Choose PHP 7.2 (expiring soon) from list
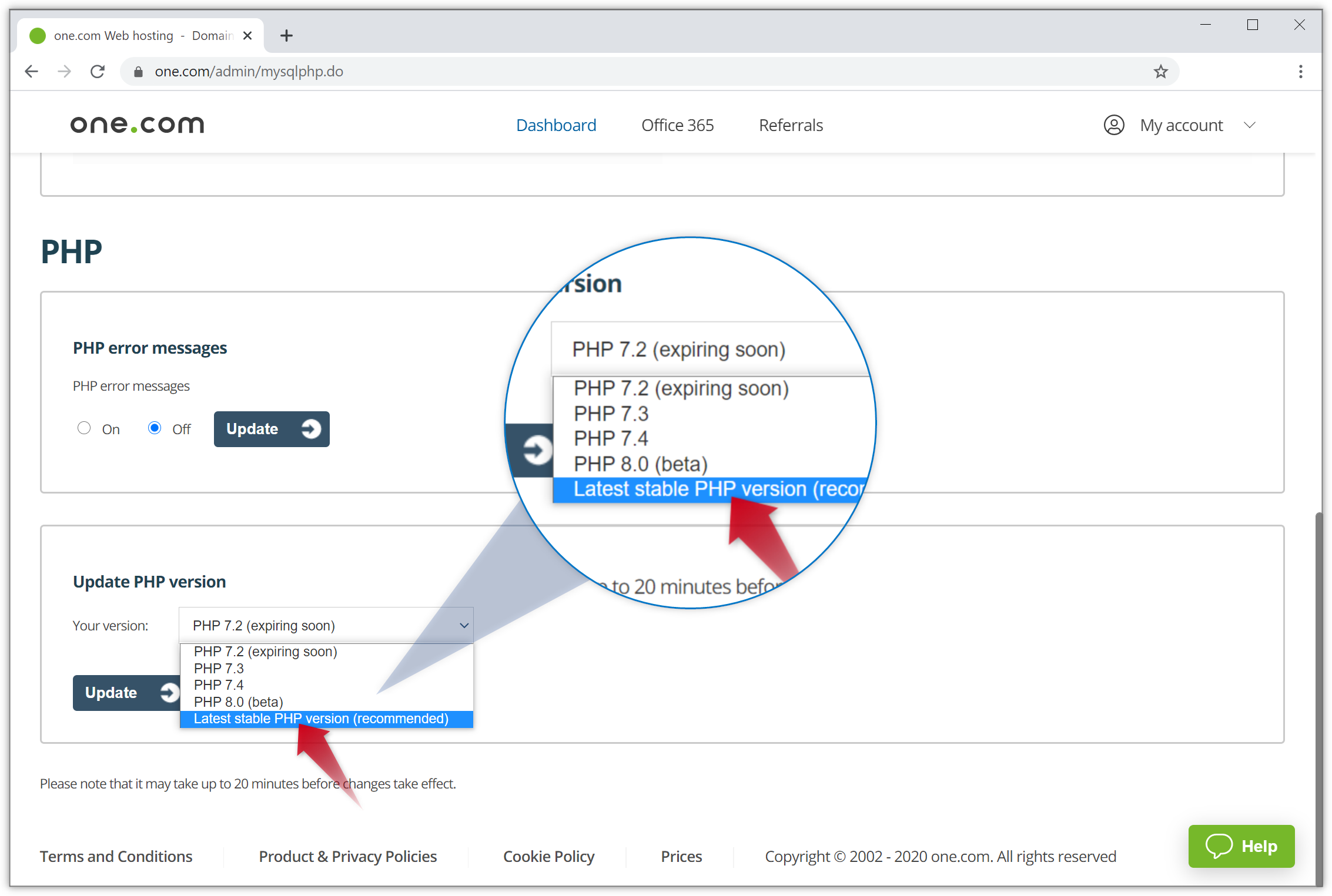Image resolution: width=1332 pixels, height=896 pixels. (x=326, y=652)
